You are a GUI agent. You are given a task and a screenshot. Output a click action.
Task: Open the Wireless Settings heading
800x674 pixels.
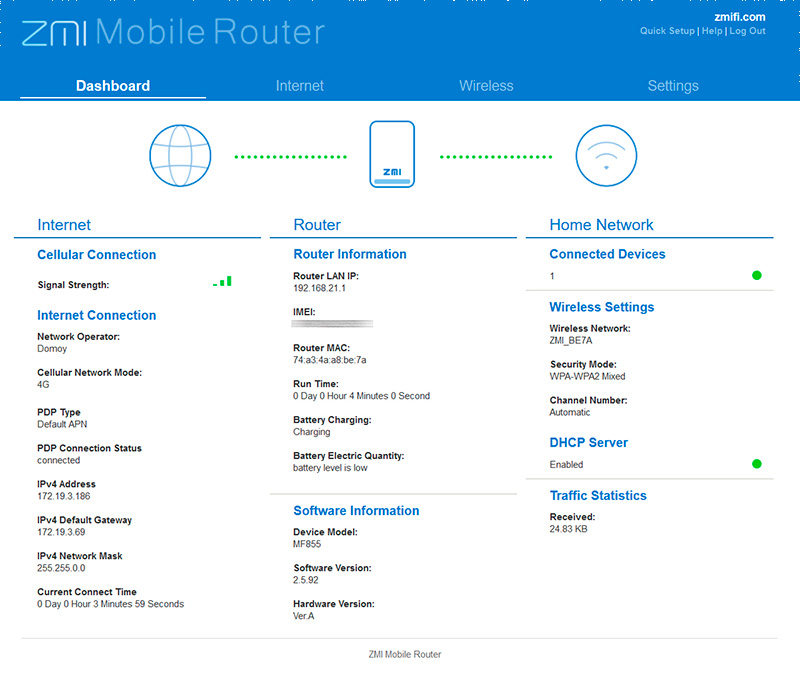[601, 307]
